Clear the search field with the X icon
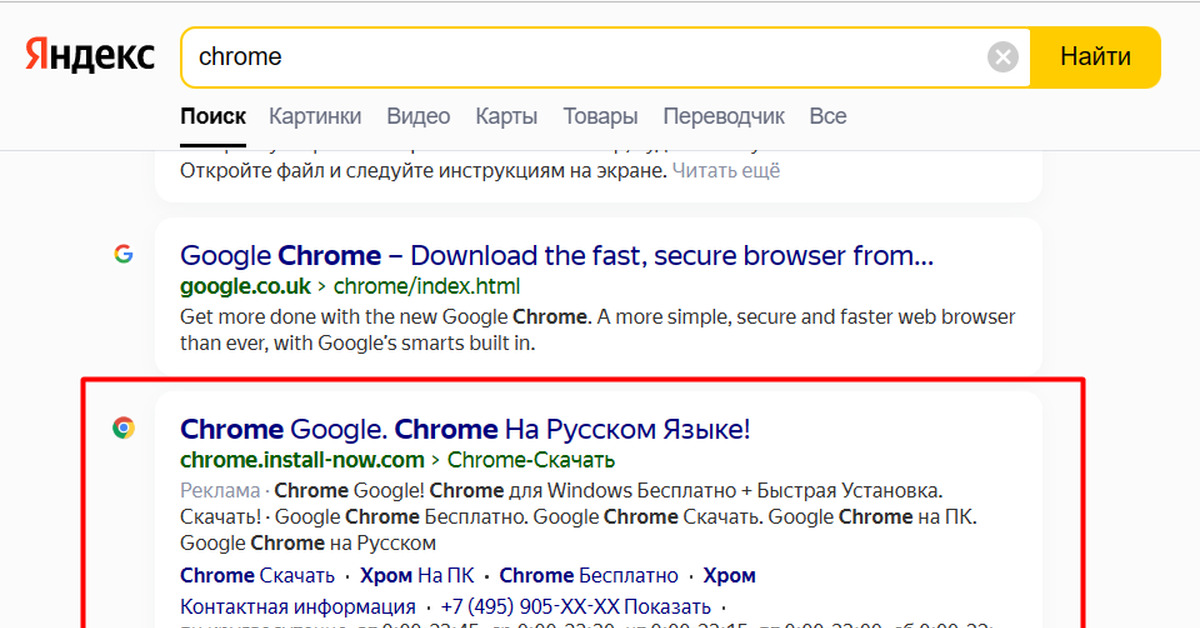Image resolution: width=1200 pixels, height=628 pixels. pyautogui.click(x=1002, y=57)
